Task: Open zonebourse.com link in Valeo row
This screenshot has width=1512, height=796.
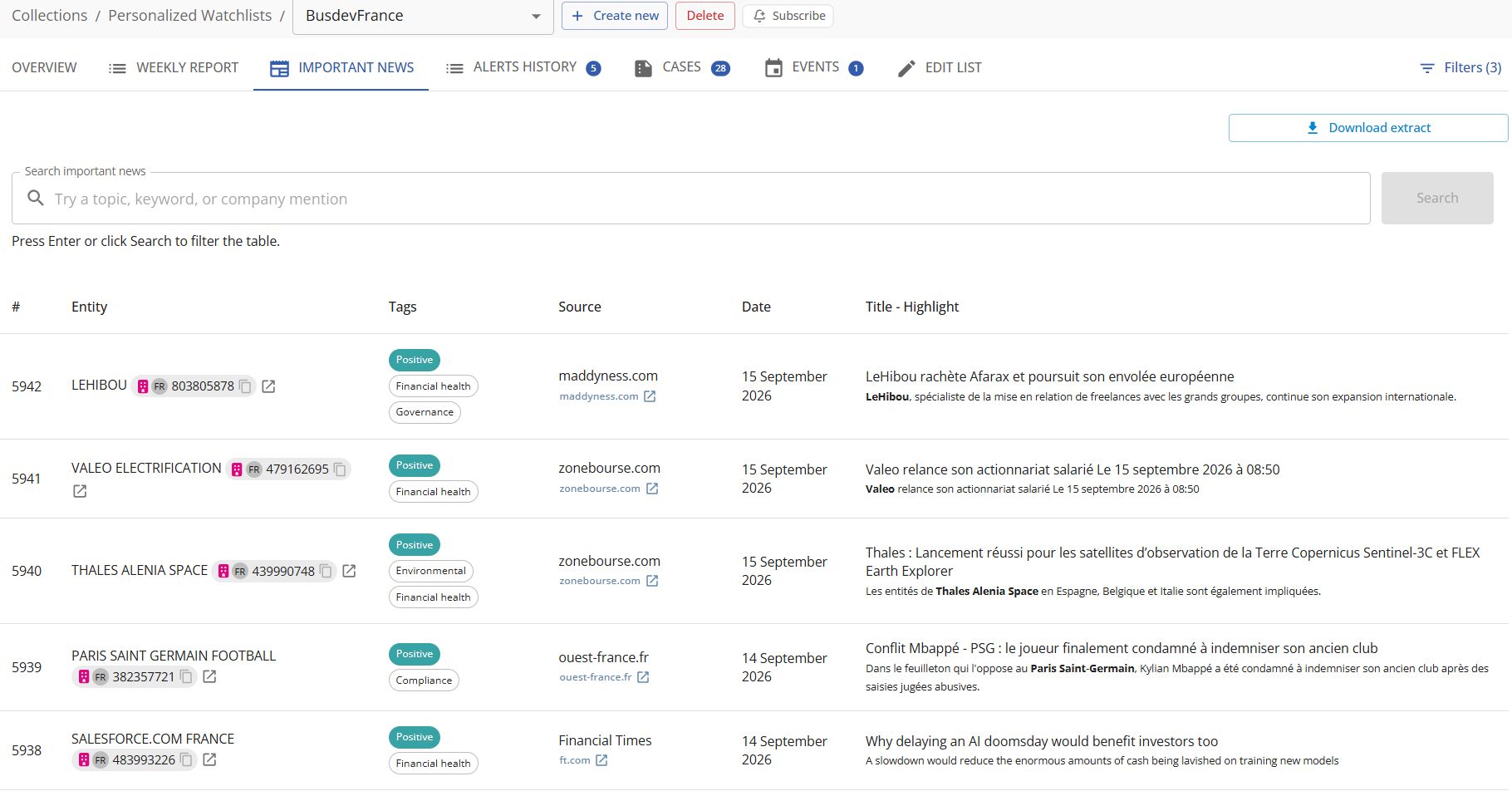Action: (x=609, y=489)
